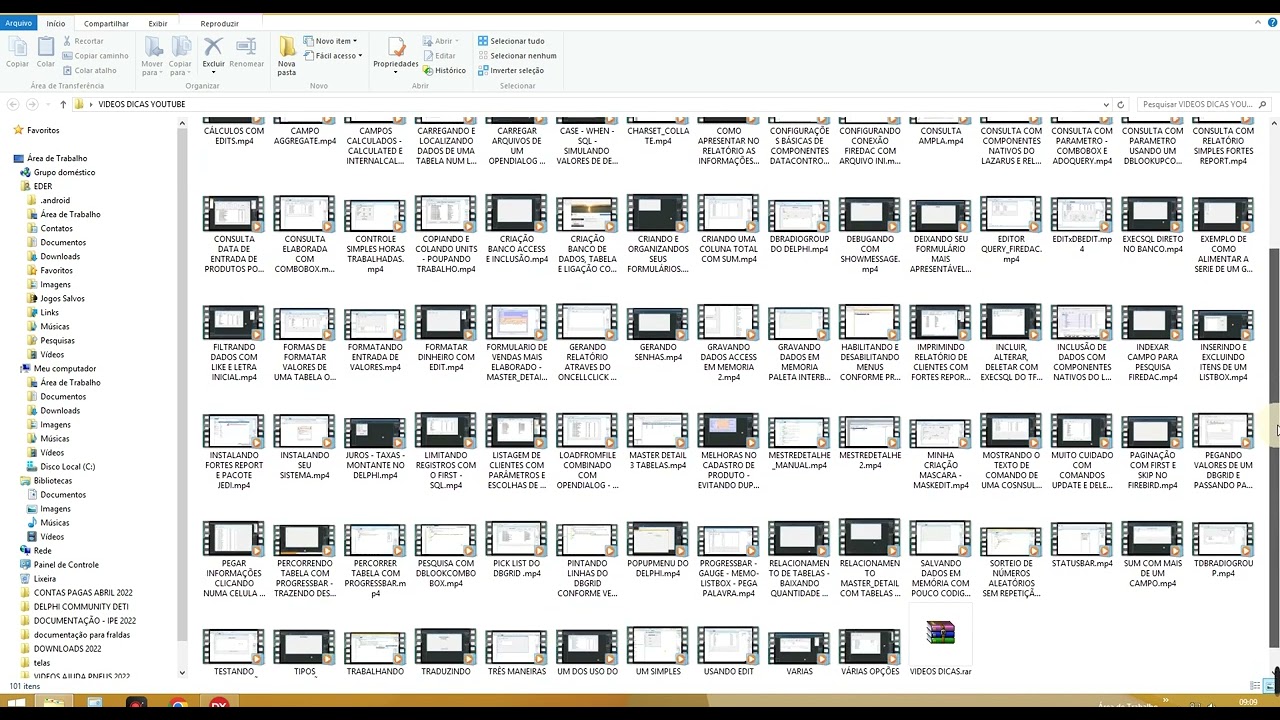Screen dimensions: 1280x720
Task: Click the main file list scrollbar thumb
Action: [1274, 447]
